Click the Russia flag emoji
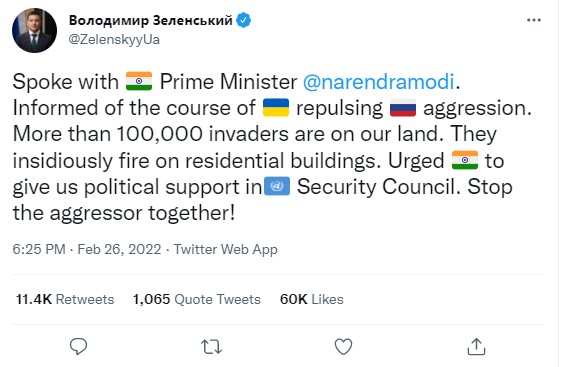 [403, 108]
